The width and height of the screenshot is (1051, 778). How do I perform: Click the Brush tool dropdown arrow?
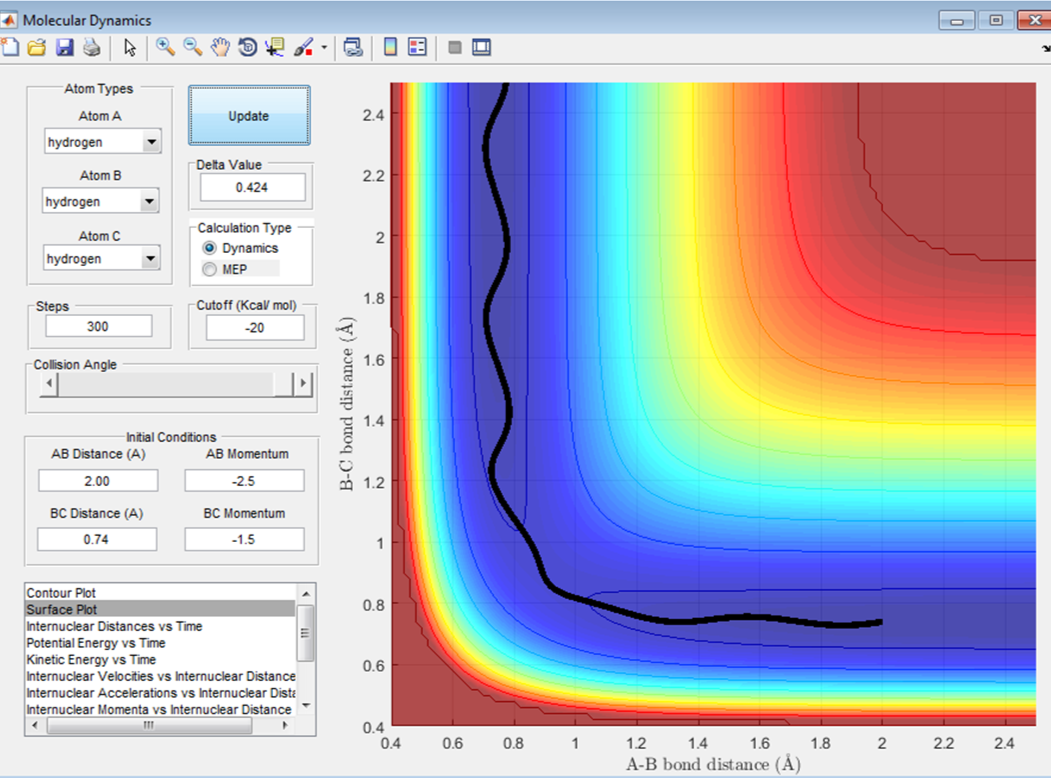point(323,48)
